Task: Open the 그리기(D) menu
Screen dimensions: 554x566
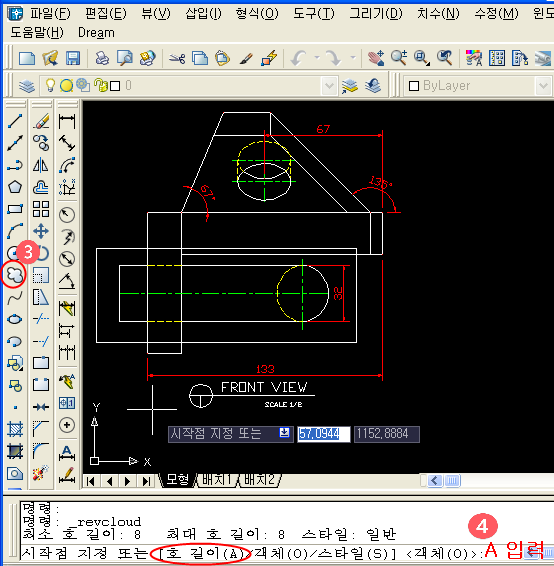Action: [x=376, y=14]
